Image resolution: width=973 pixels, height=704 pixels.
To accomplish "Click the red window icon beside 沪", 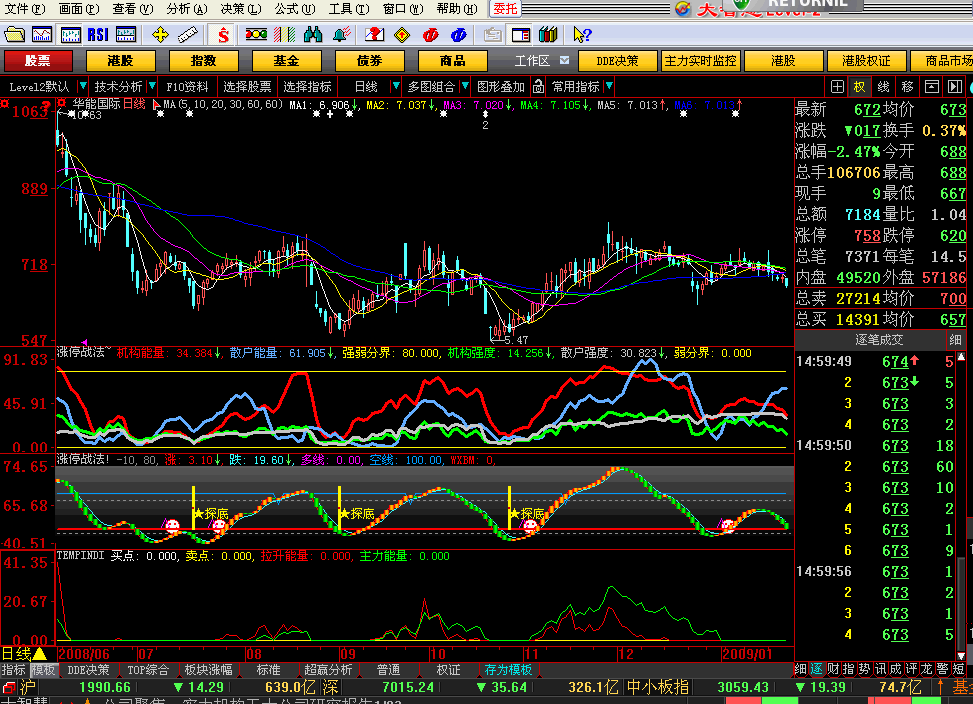I will point(9,687).
